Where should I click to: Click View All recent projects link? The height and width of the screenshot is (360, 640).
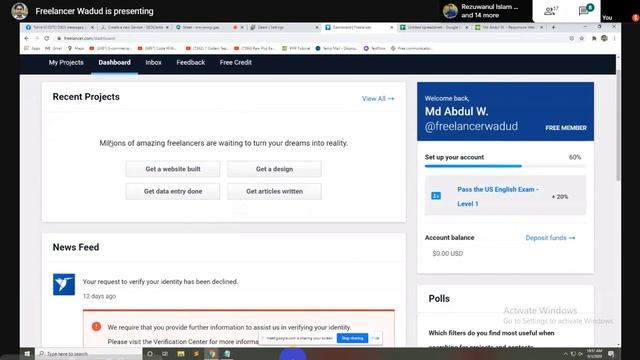pyautogui.click(x=378, y=99)
